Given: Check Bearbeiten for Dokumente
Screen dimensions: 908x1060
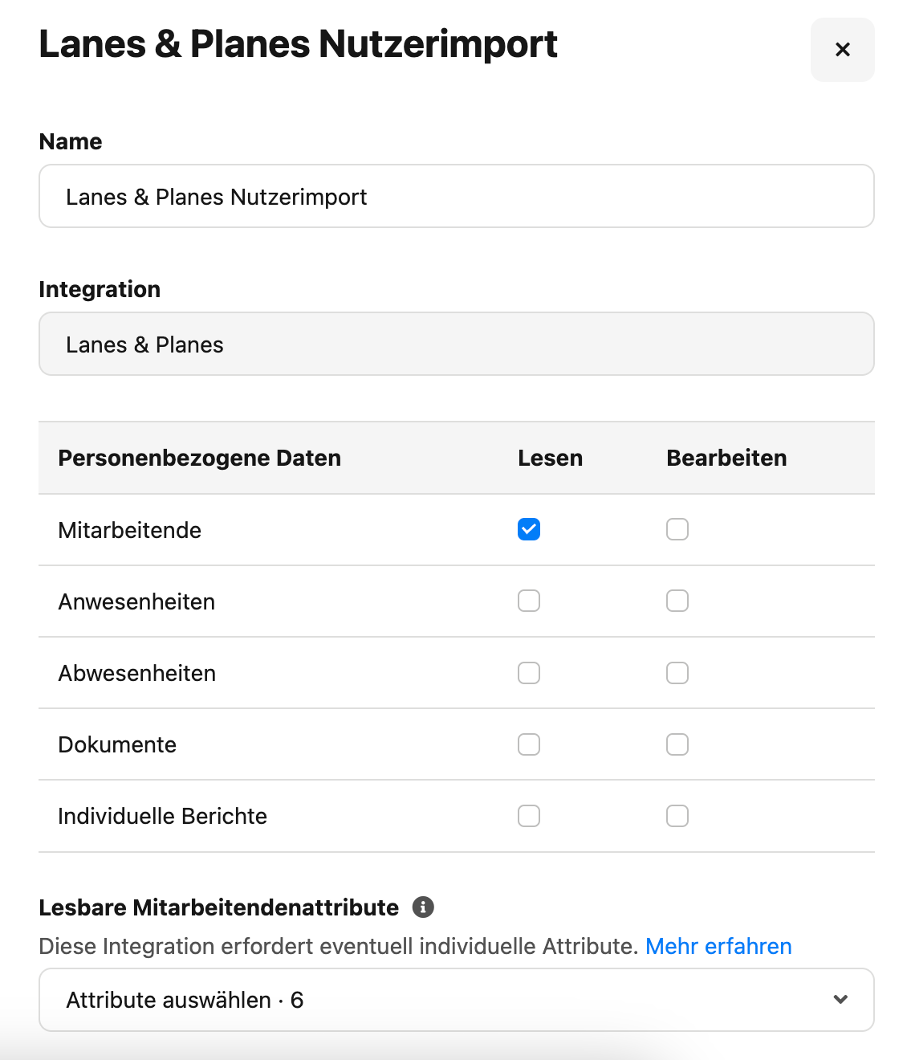Looking at the screenshot, I should [x=677, y=744].
